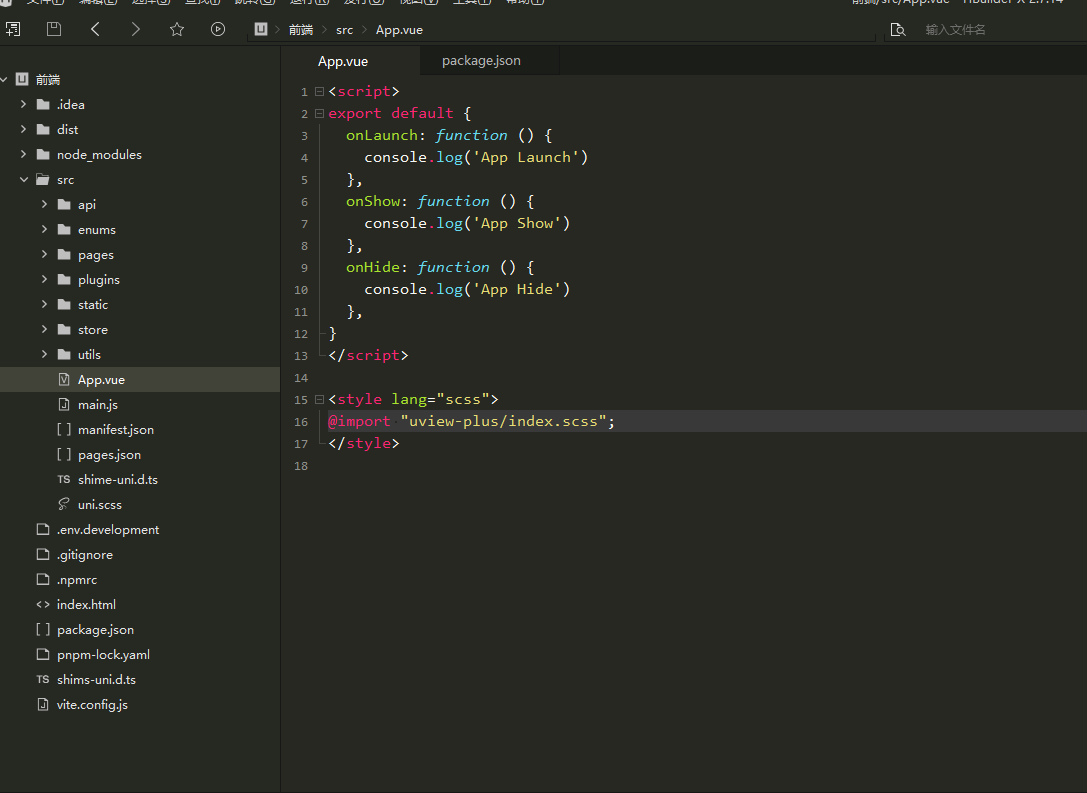This screenshot has width=1087, height=793.
Task: Click the open src folder icon
Action: point(43,179)
